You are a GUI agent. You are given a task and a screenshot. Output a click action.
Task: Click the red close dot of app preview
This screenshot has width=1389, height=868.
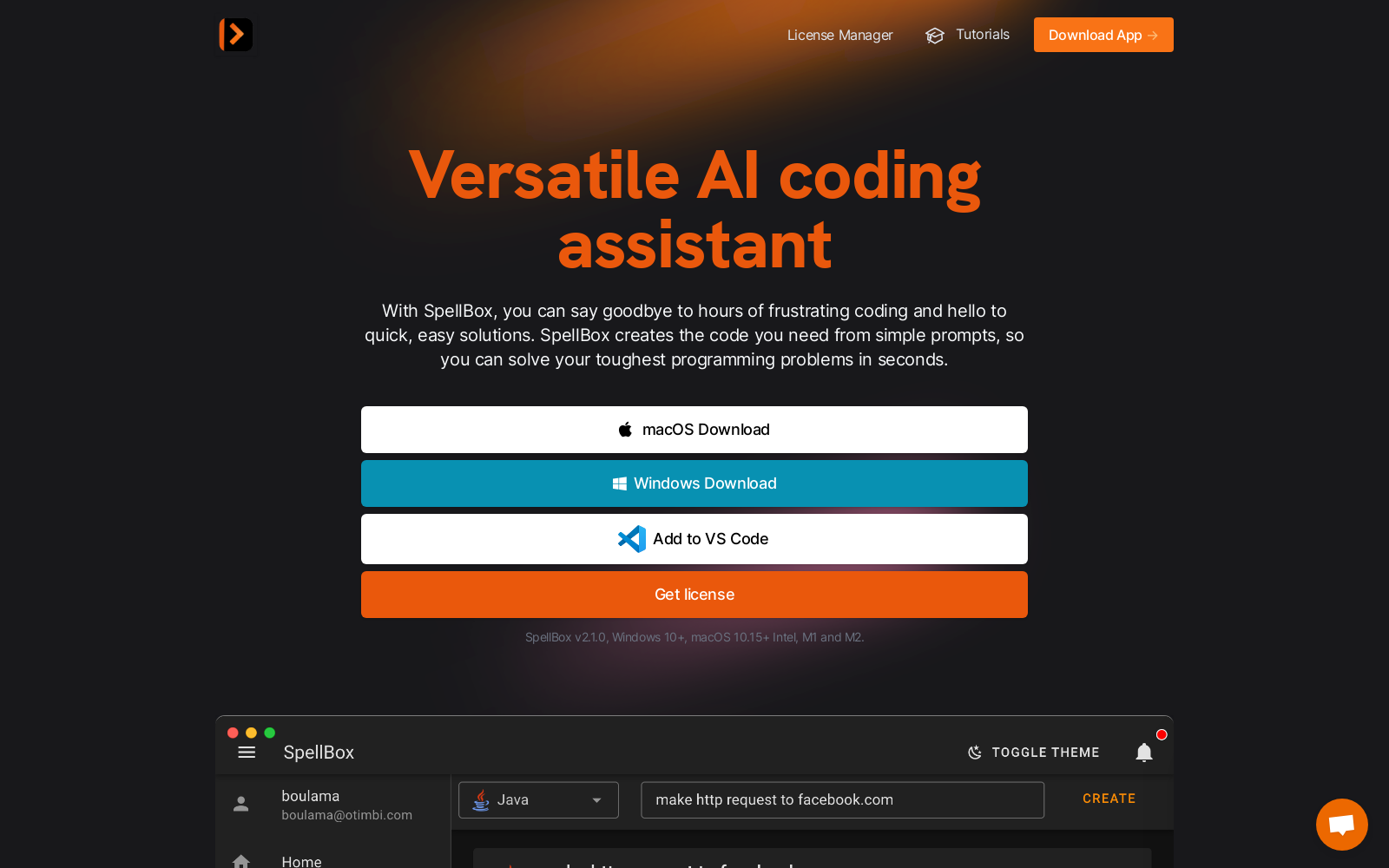tap(233, 733)
